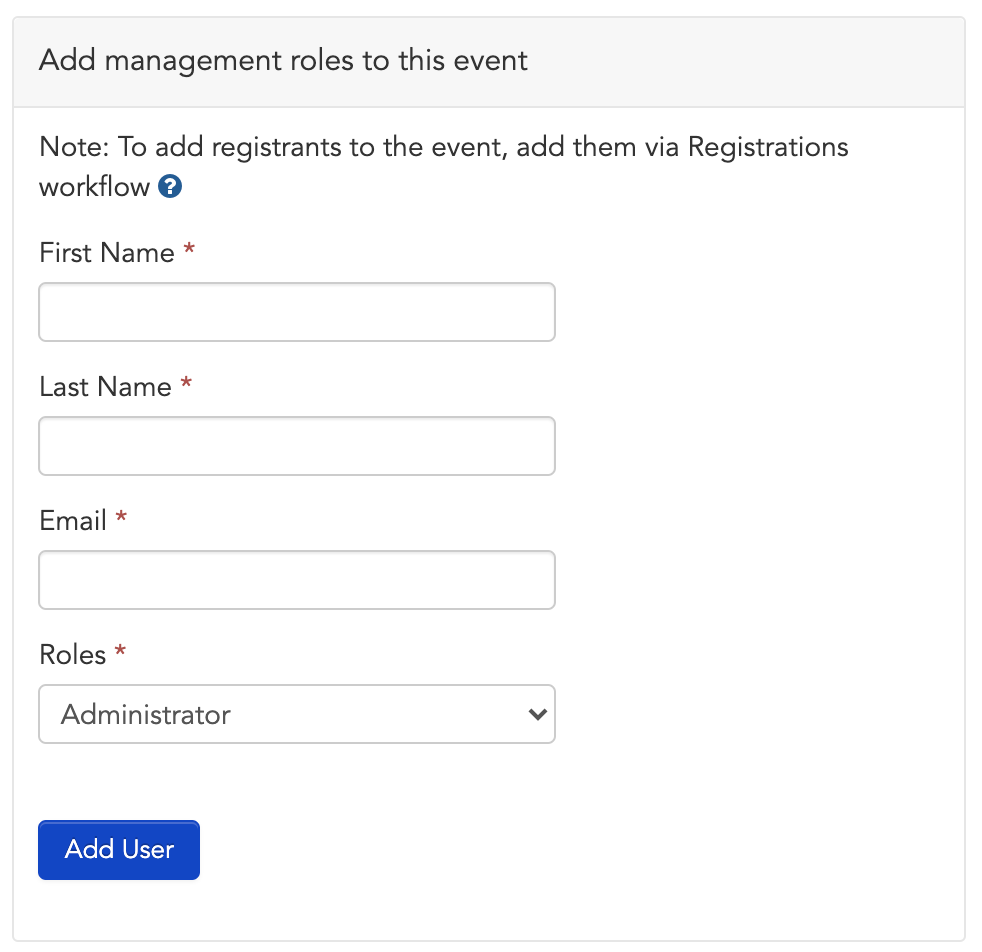Click the panel header Add management roles
This screenshot has height=952, width=982.
pyautogui.click(x=283, y=61)
